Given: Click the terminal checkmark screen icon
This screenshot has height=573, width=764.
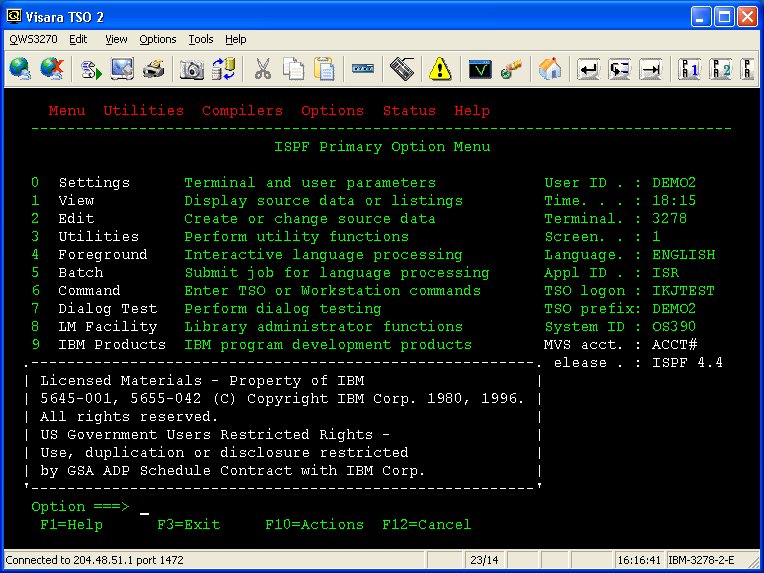Looking at the screenshot, I should tap(480, 69).
